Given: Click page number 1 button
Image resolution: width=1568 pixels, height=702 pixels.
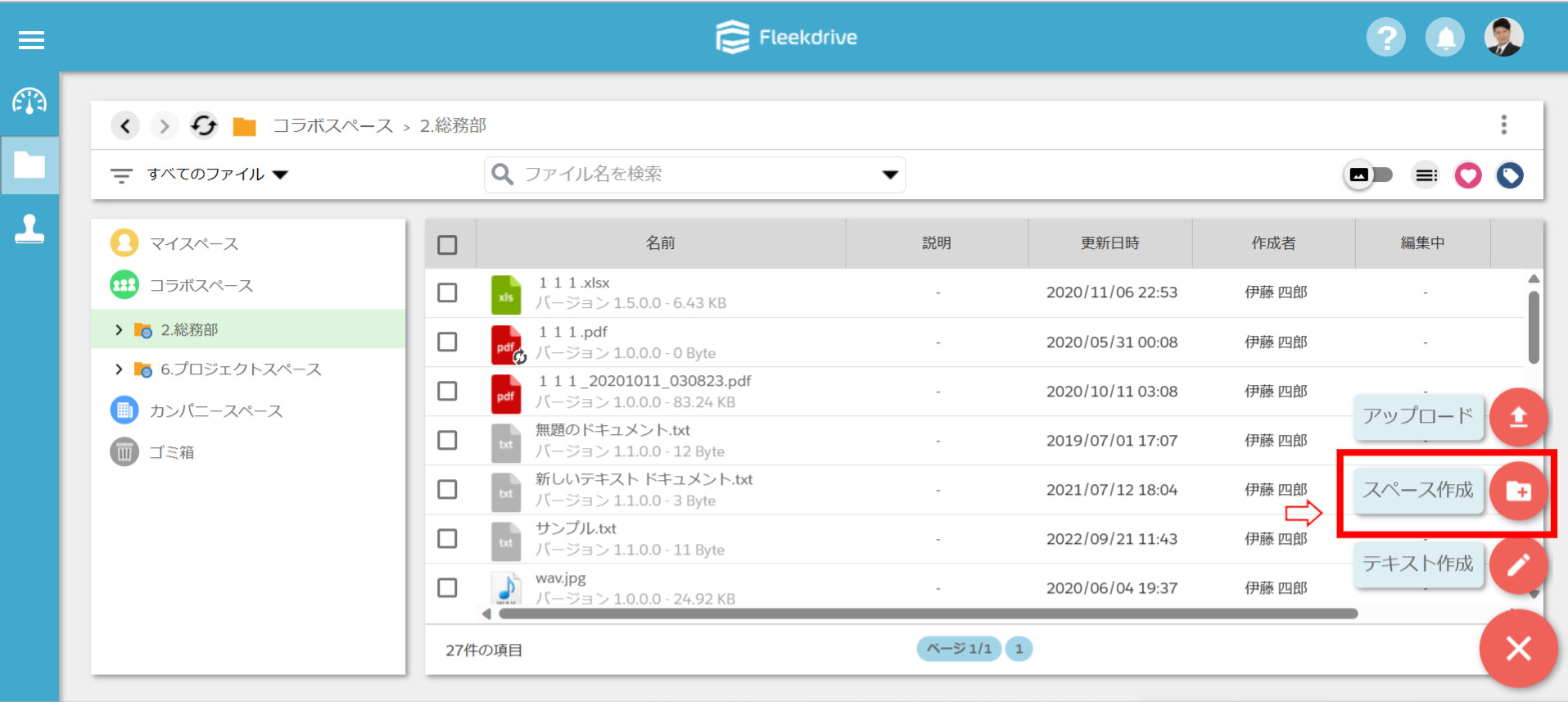Looking at the screenshot, I should (x=1019, y=649).
